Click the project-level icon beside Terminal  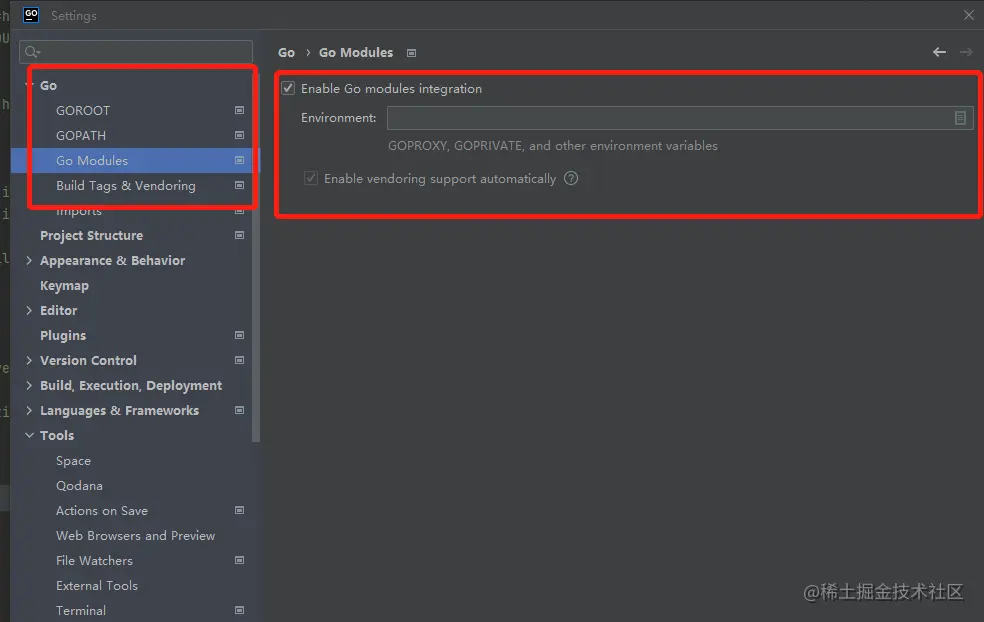point(239,610)
